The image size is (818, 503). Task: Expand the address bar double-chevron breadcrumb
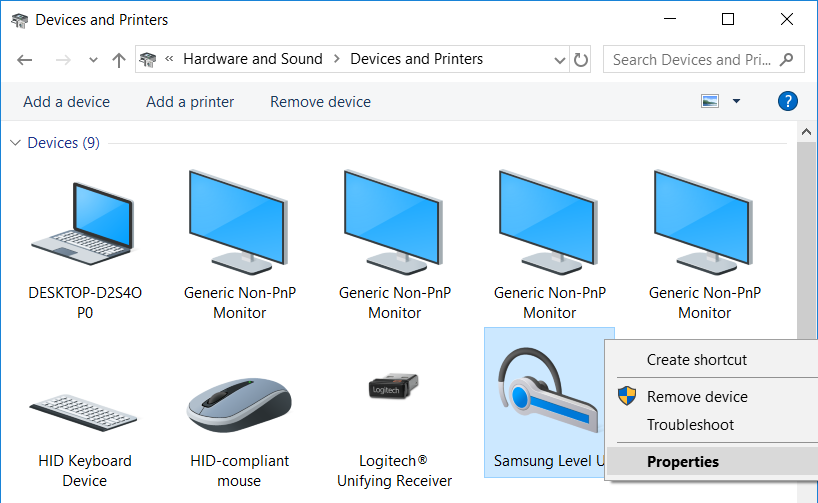coord(169,59)
